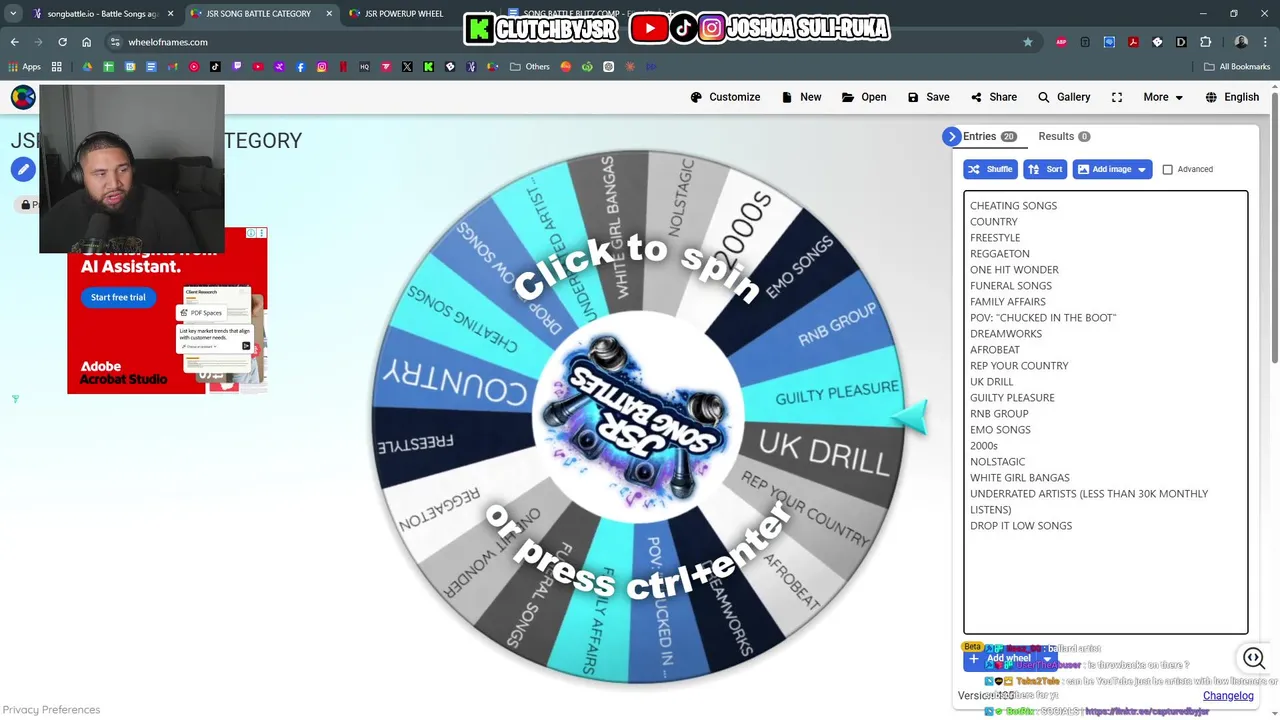Expand the Add image dropdown arrow
Screen dimensions: 1280x720
1142,169
